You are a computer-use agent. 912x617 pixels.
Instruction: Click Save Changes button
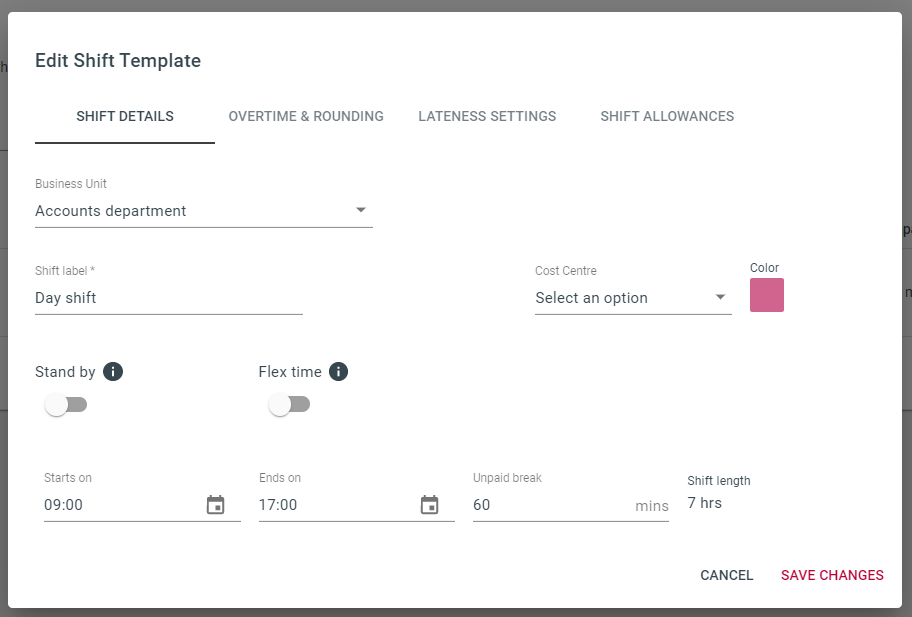(832, 575)
